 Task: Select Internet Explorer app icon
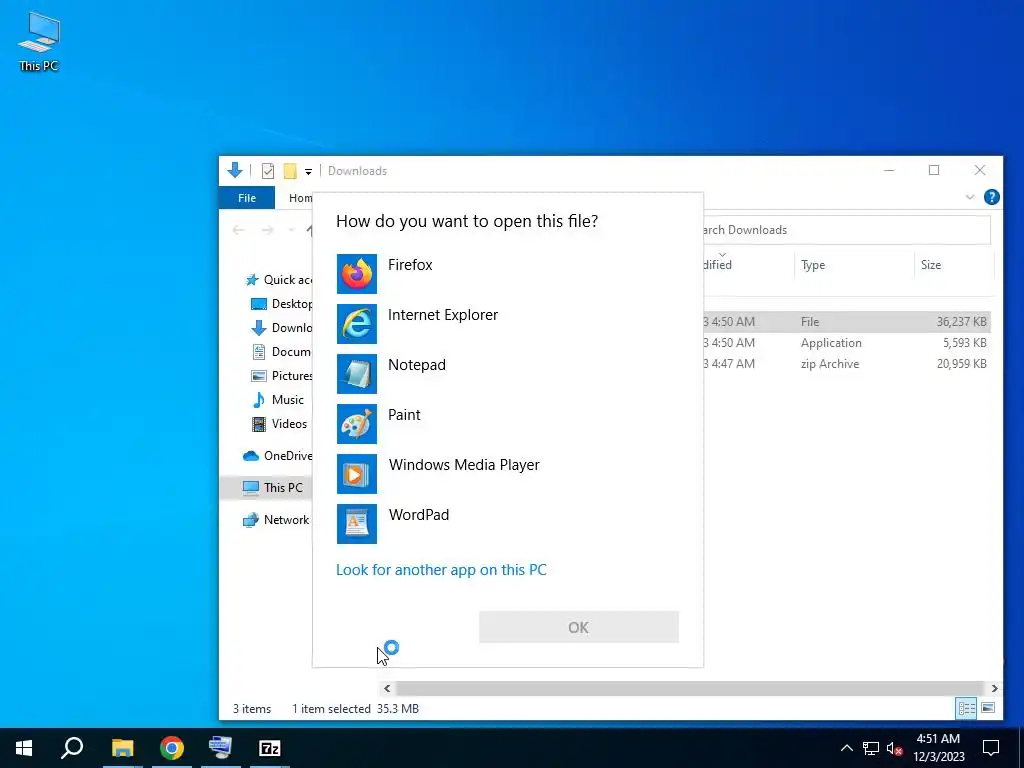pyautogui.click(x=357, y=324)
